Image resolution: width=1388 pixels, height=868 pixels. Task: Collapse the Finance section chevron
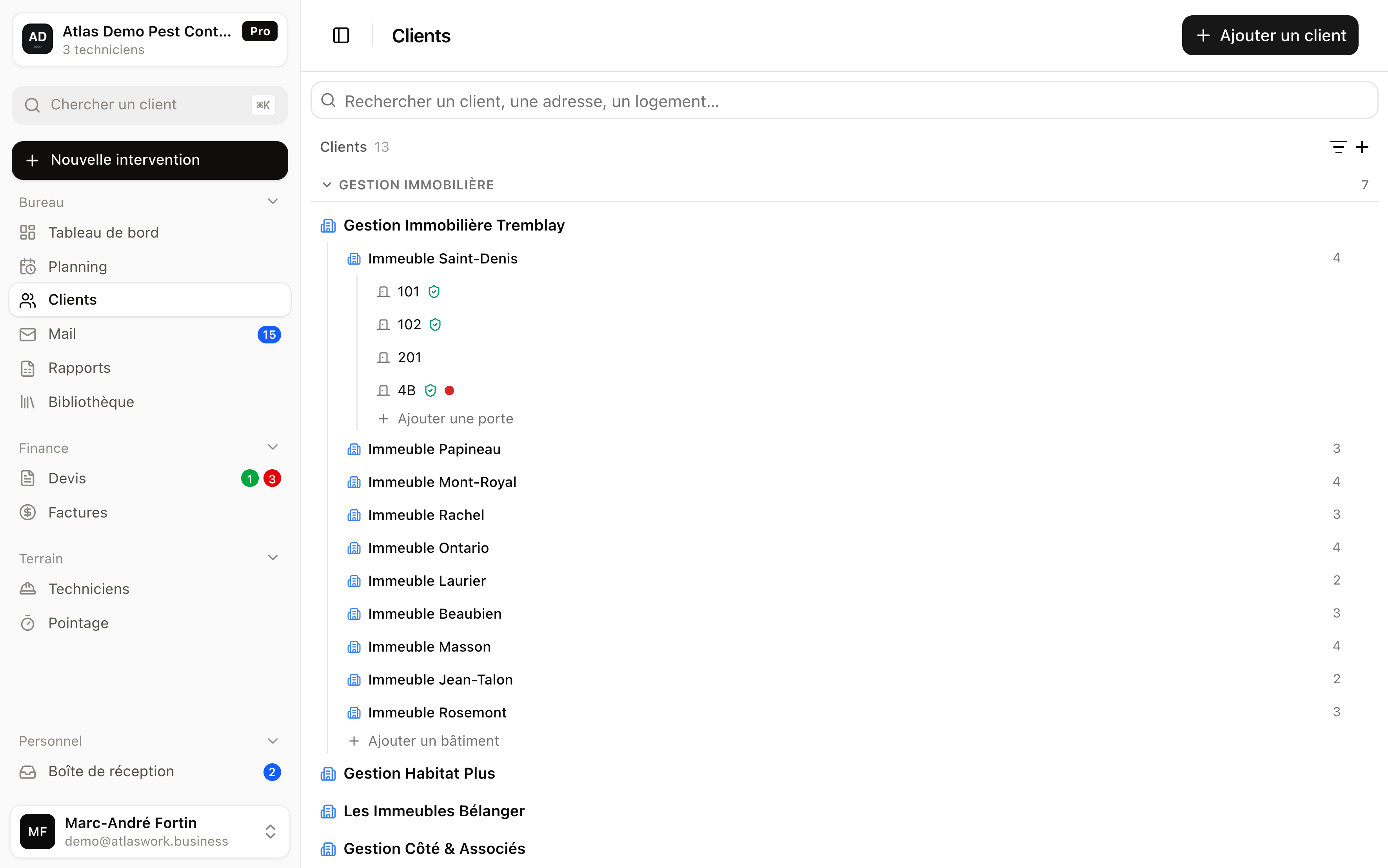point(273,447)
